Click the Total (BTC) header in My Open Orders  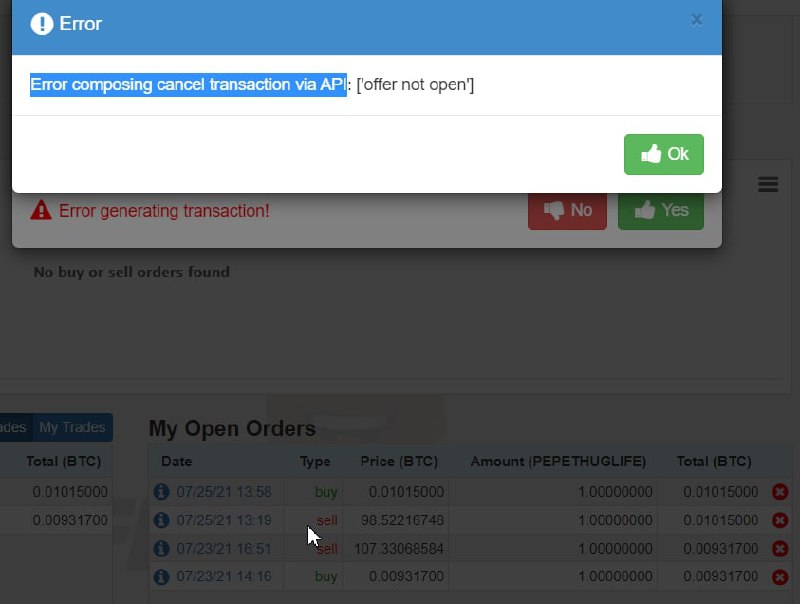coord(714,461)
